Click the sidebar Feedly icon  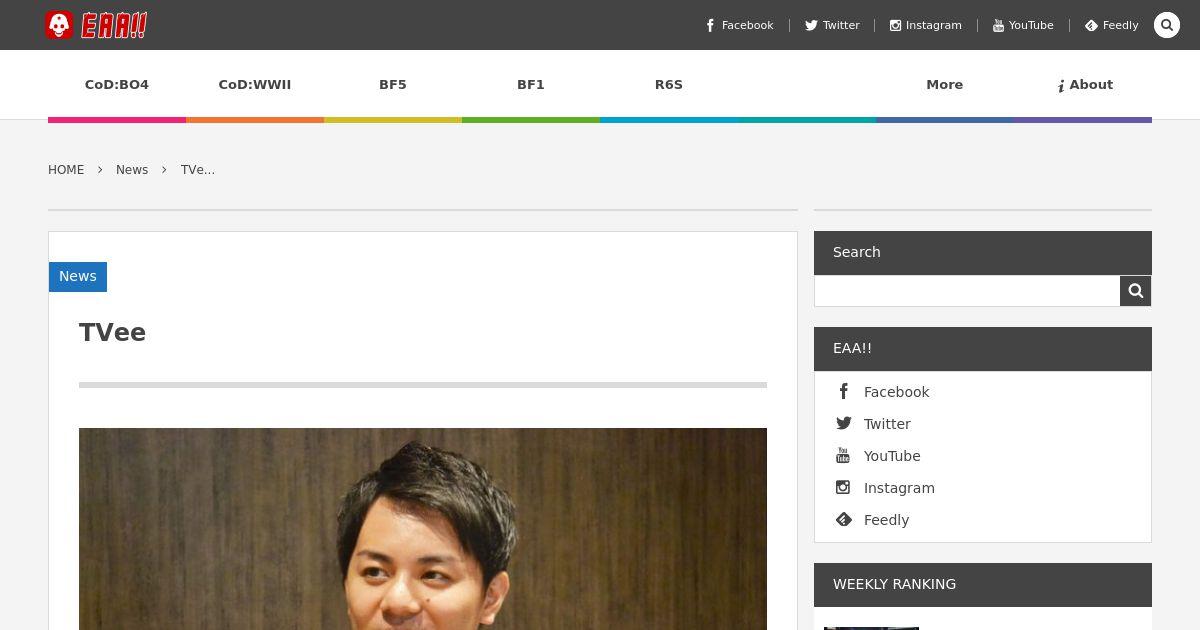(x=844, y=520)
